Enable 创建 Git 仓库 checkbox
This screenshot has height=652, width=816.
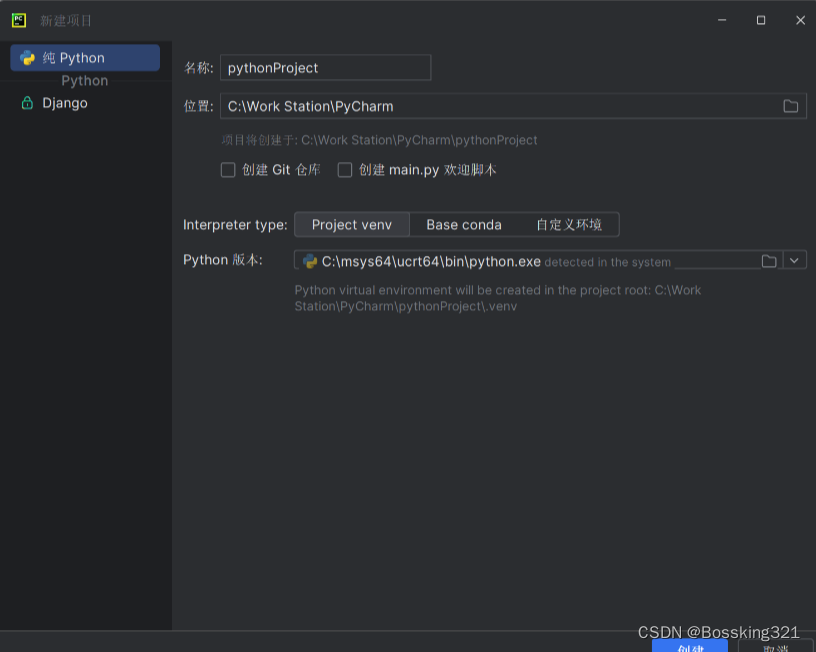[228, 170]
